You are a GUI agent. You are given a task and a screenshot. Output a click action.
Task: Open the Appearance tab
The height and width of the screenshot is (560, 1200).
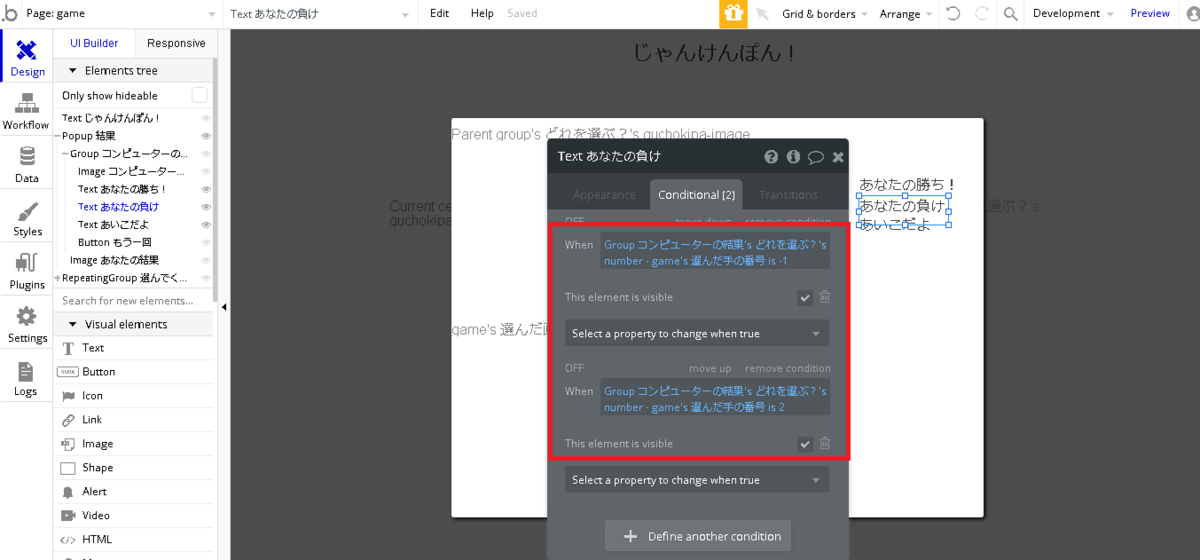point(604,195)
